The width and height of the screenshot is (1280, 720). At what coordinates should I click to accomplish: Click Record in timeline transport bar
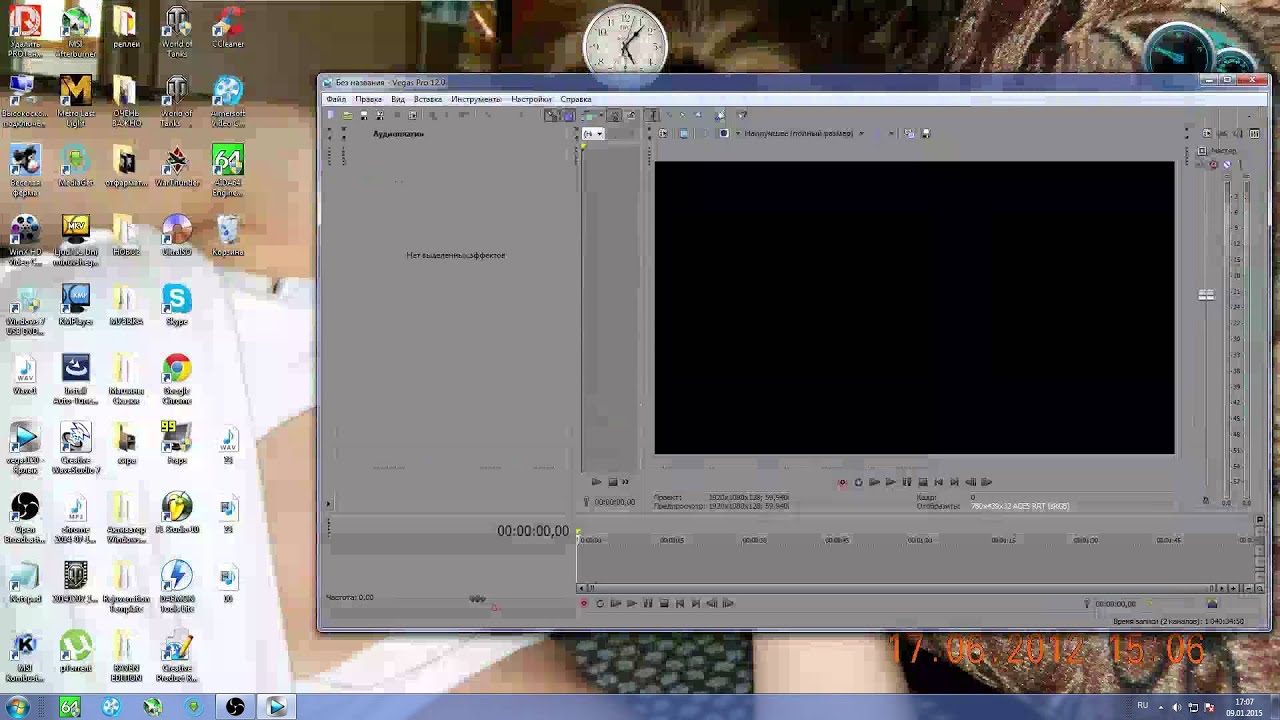tap(584, 603)
